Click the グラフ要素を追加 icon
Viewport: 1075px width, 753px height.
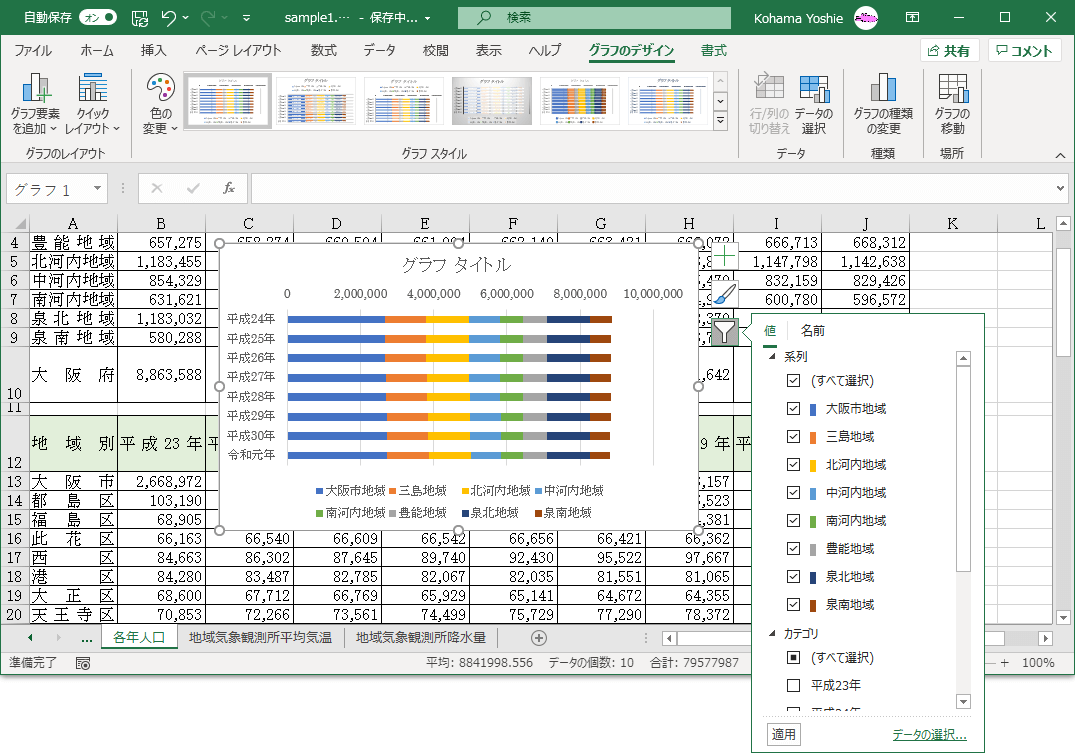pos(36,90)
